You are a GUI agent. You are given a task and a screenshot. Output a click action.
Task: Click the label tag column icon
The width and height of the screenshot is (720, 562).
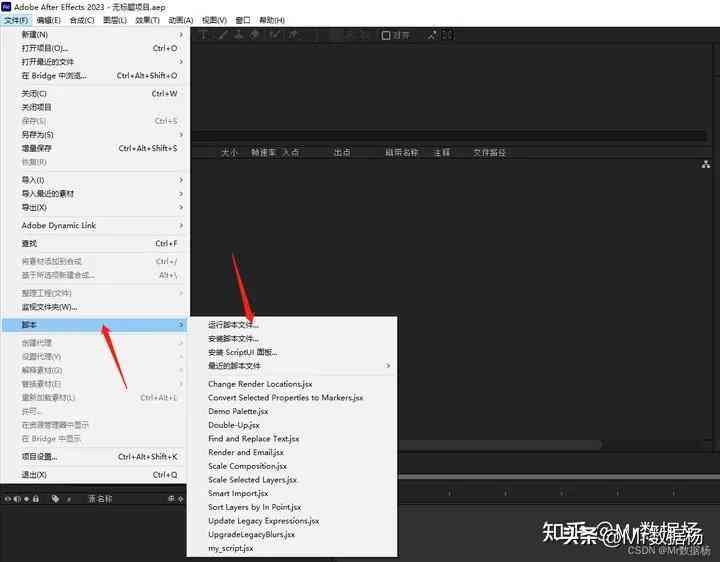55,499
